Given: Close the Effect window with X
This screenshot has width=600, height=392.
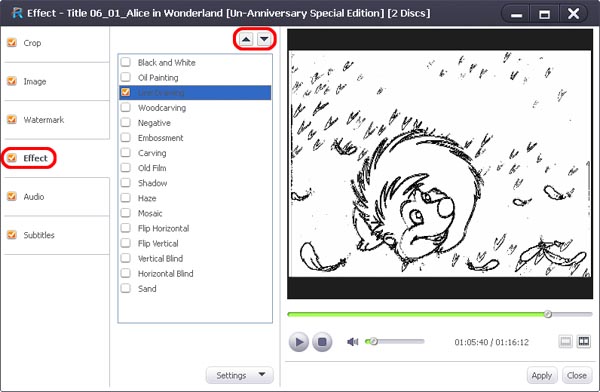Looking at the screenshot, I should pos(574,14).
